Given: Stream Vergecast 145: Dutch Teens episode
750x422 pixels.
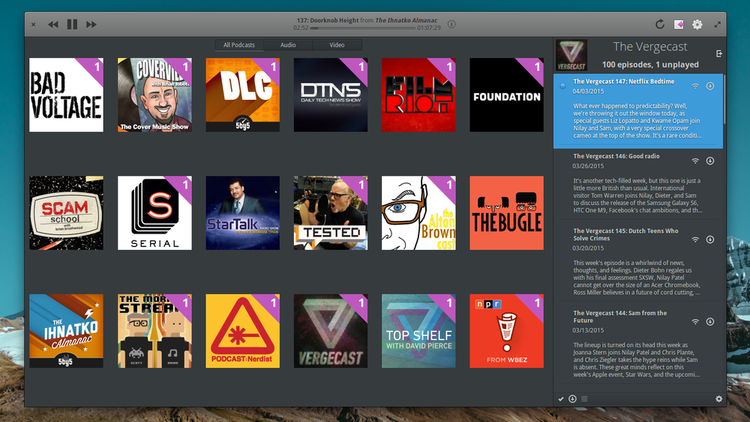Looking at the screenshot, I should coord(696,240).
